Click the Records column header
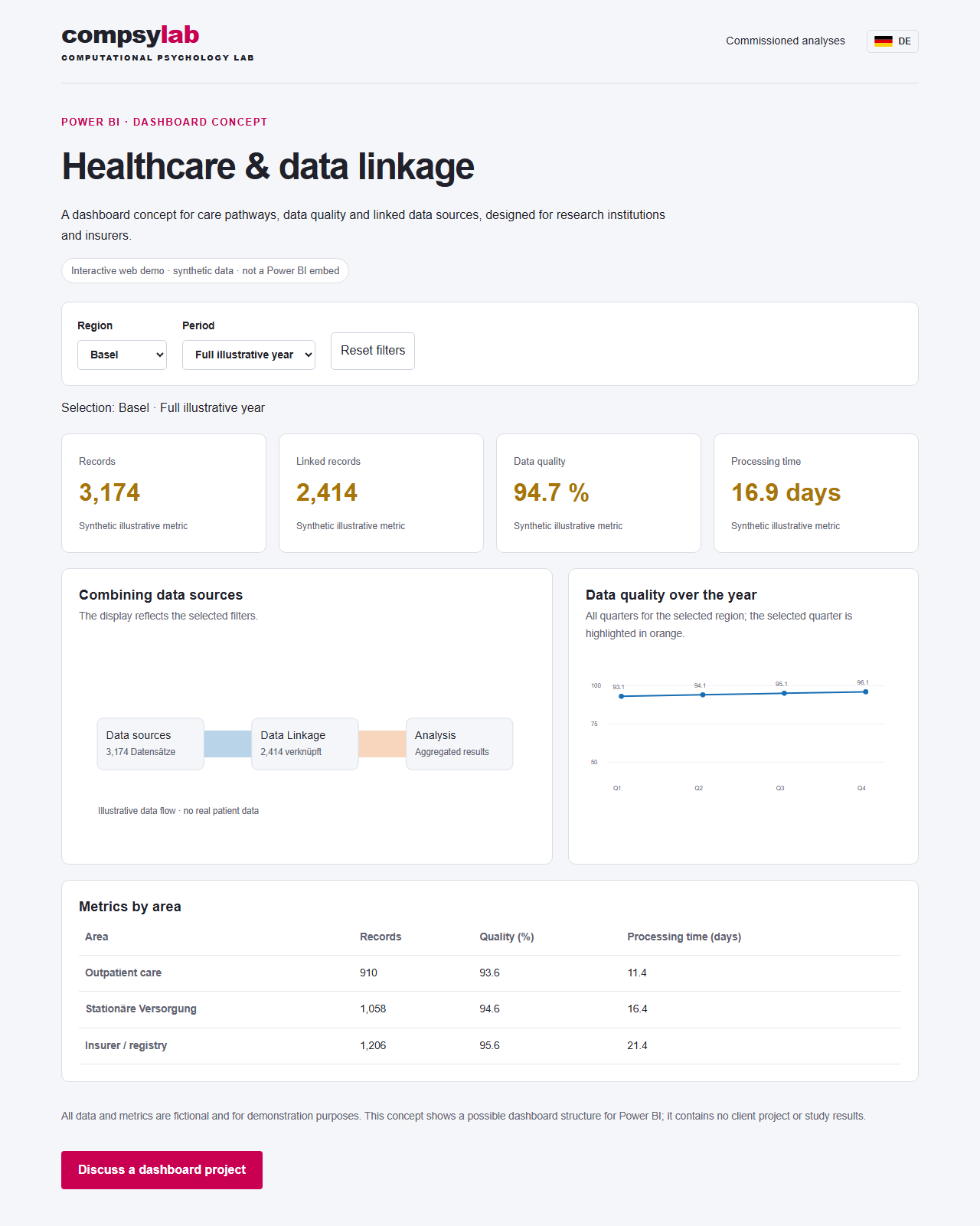The height and width of the screenshot is (1226, 980). [x=381, y=937]
